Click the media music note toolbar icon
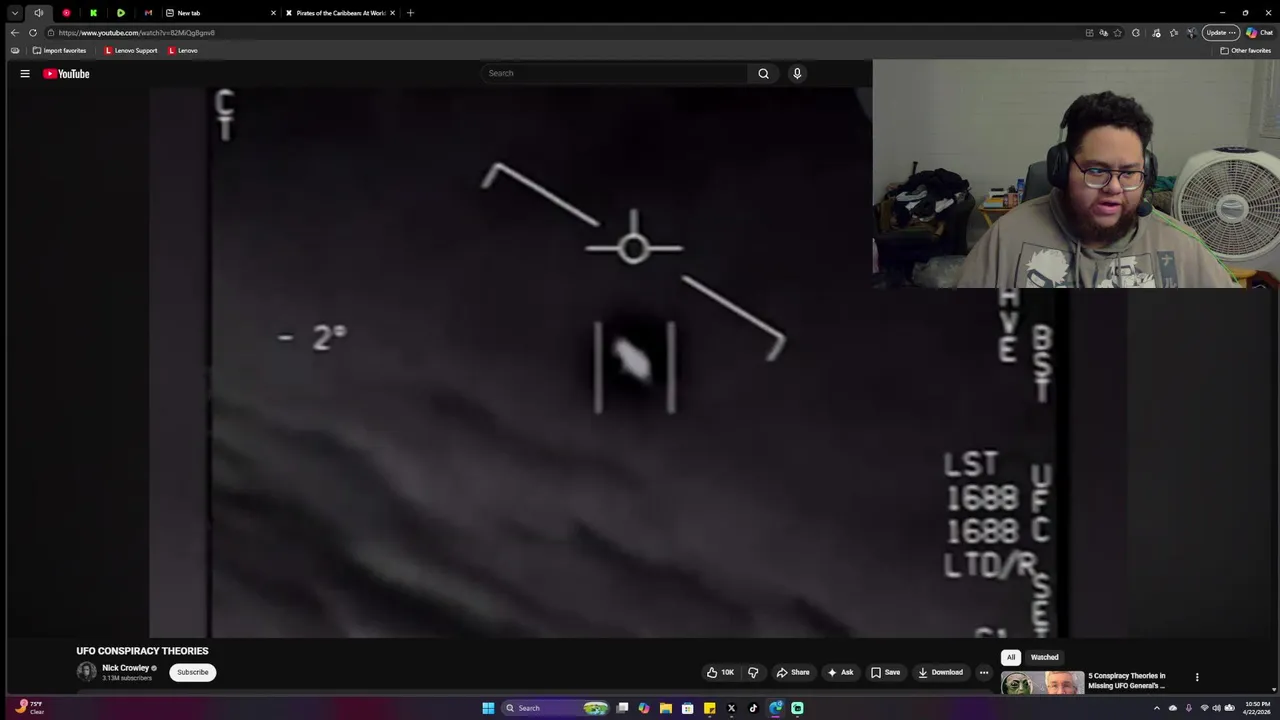 pyautogui.click(x=1156, y=32)
